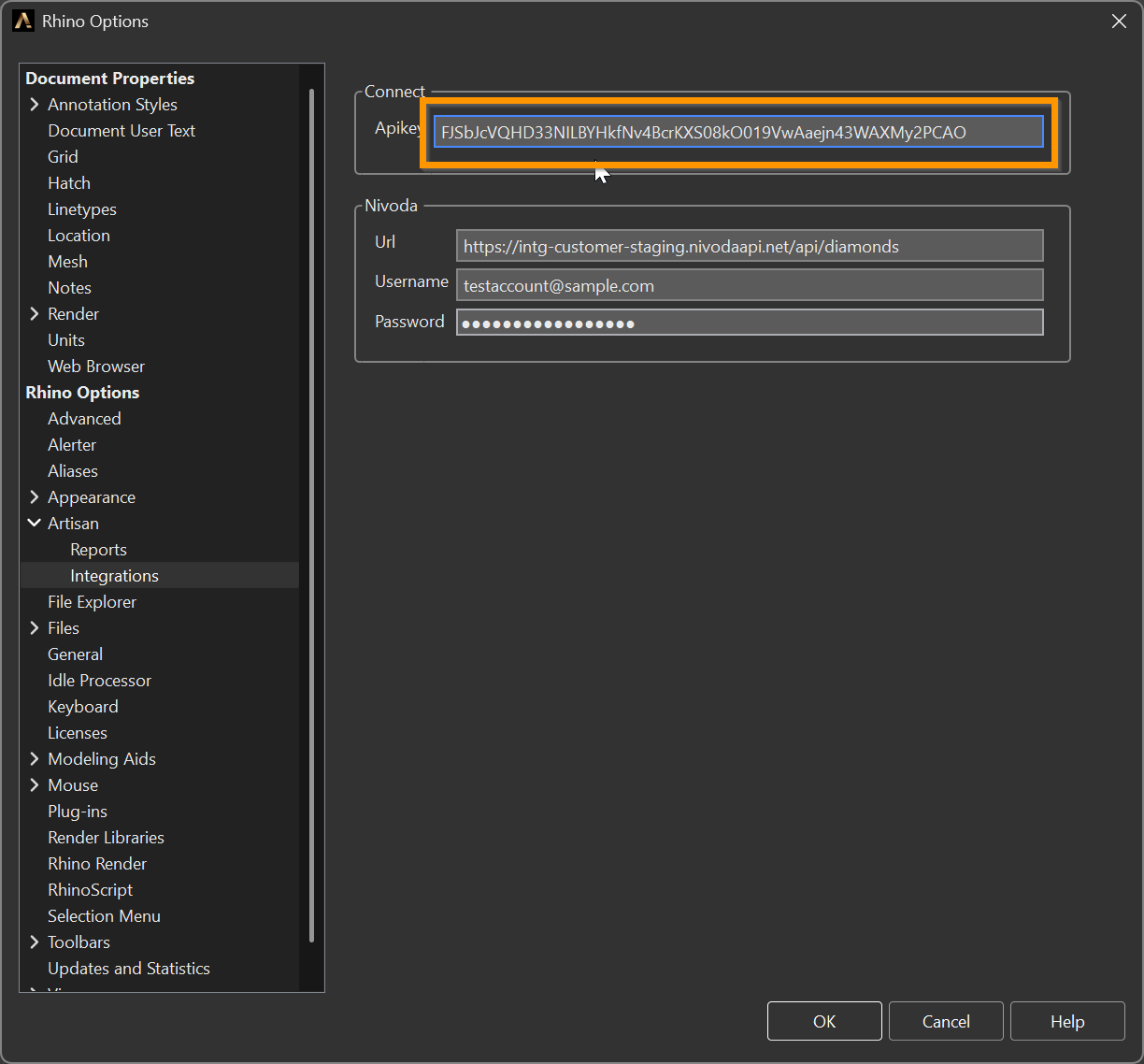Select Notes in the tree
The width and height of the screenshot is (1144, 1064).
tap(69, 288)
